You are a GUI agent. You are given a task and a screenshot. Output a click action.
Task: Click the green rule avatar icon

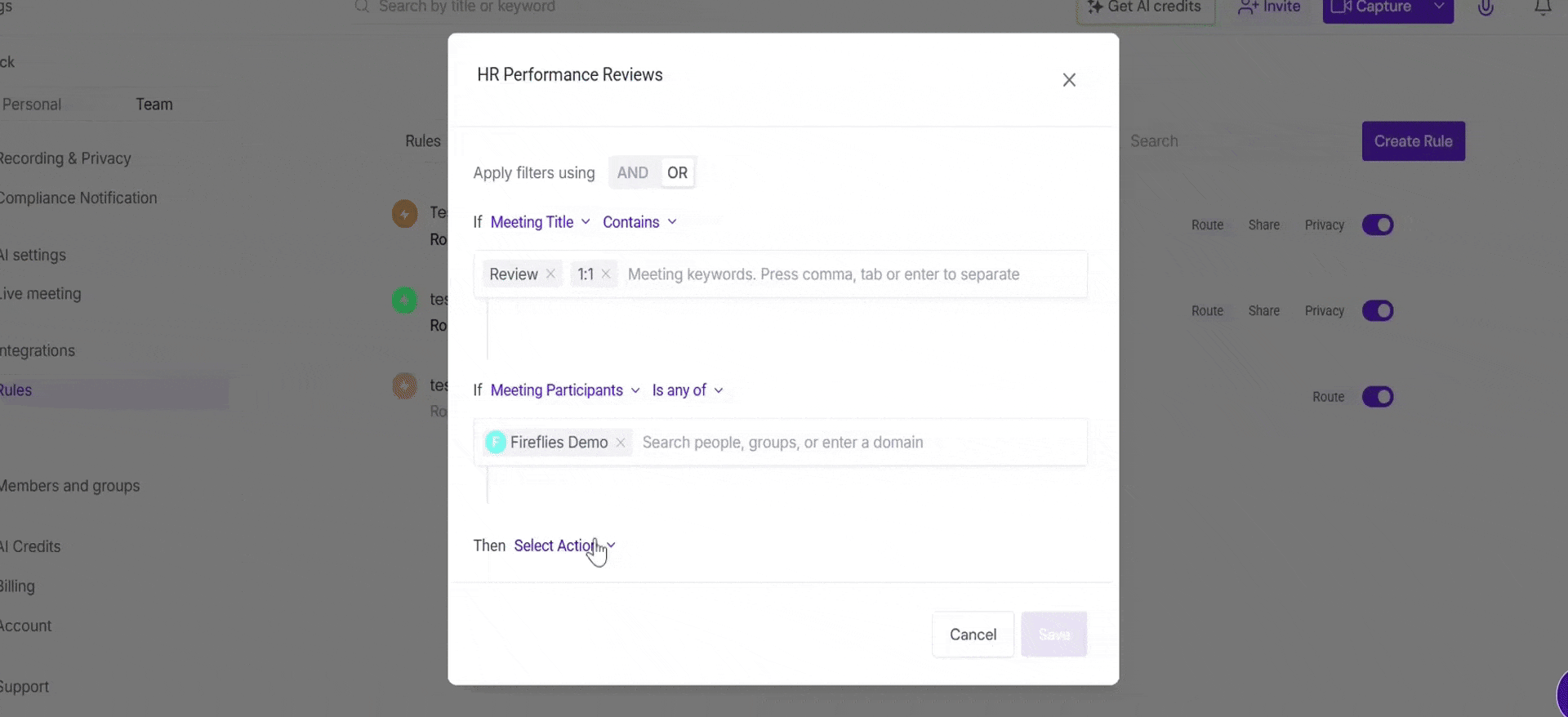click(x=404, y=300)
